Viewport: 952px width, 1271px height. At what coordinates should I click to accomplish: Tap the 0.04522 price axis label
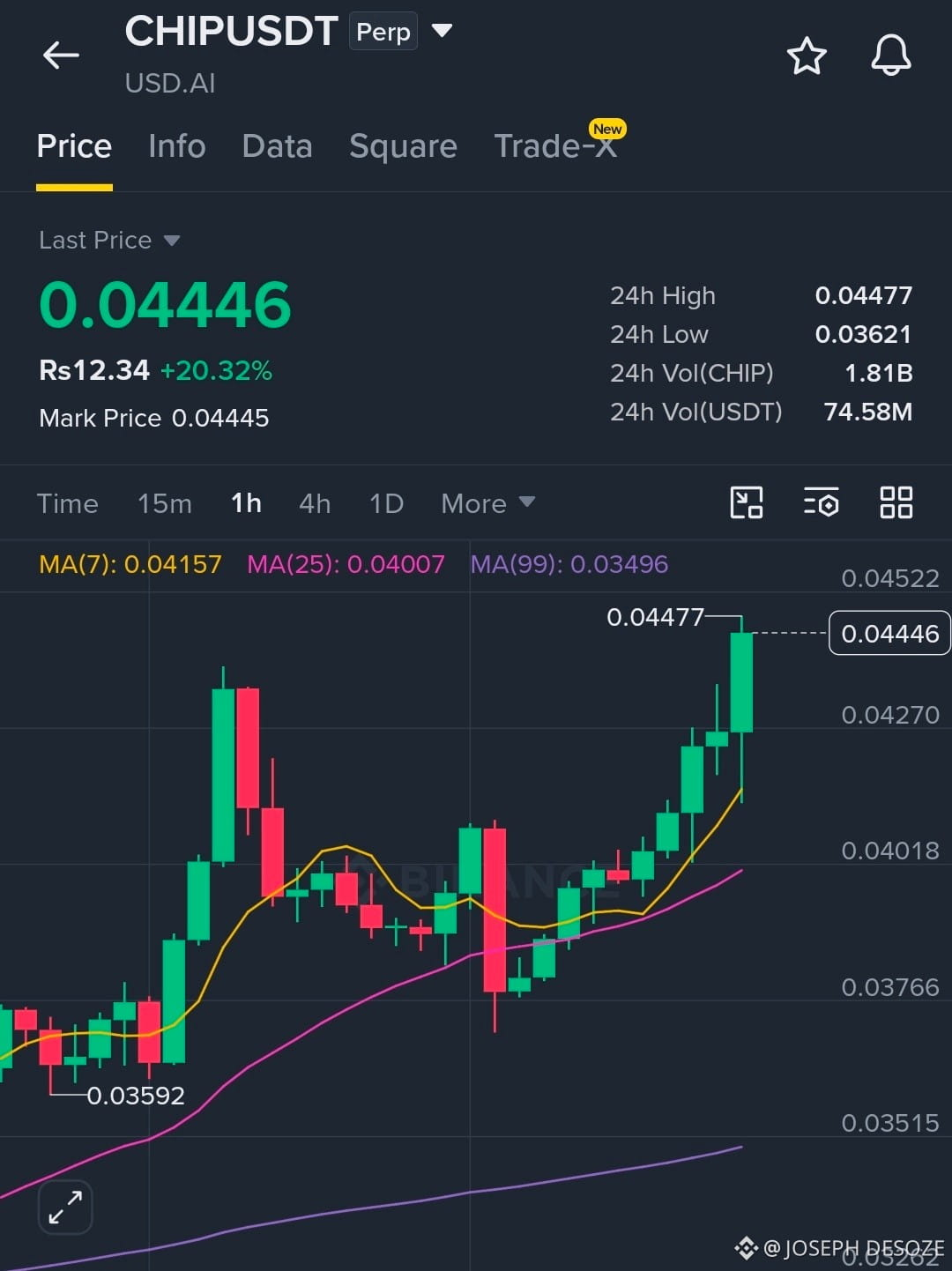coord(890,578)
